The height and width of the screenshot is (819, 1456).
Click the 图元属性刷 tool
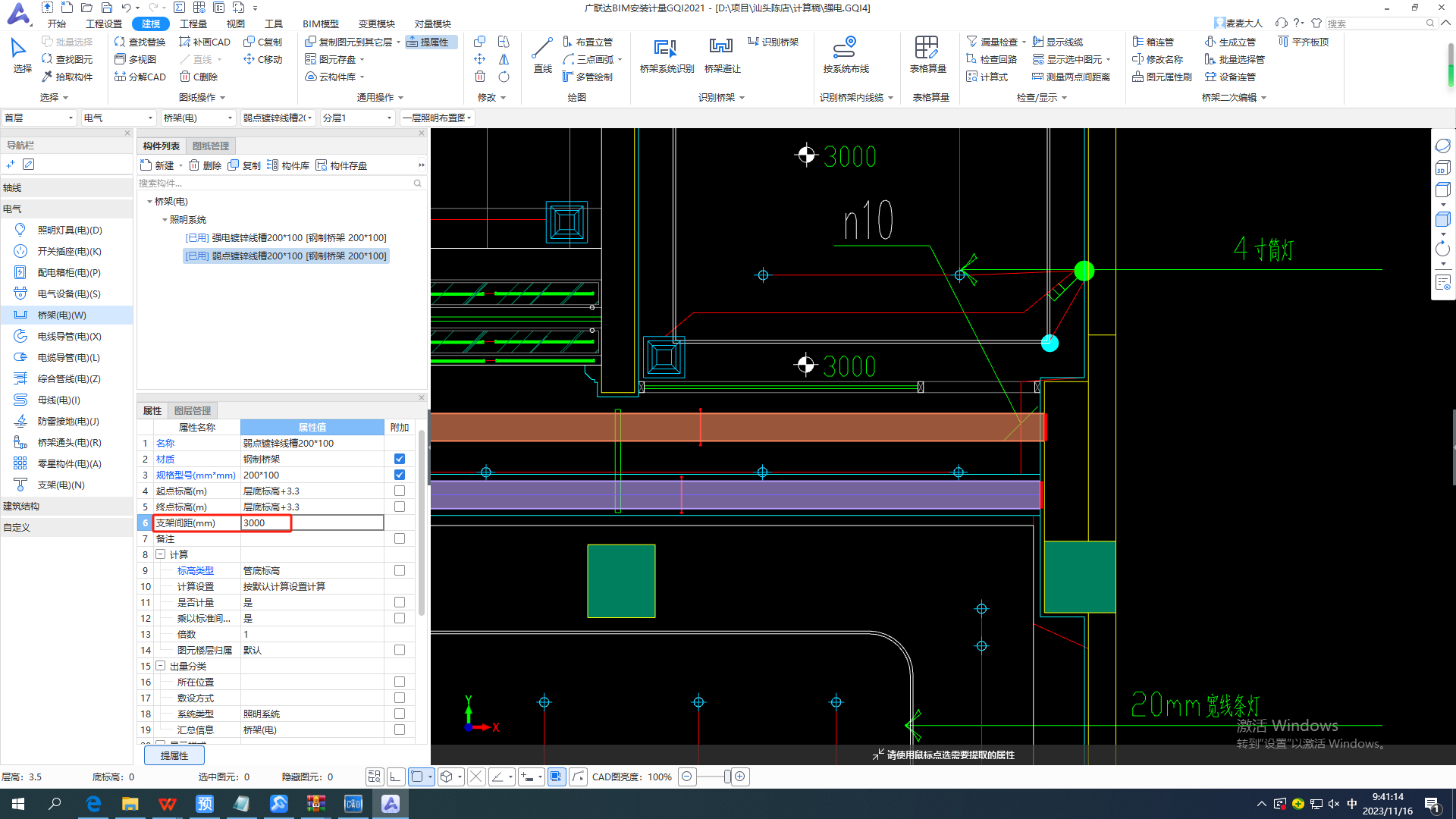[1162, 77]
